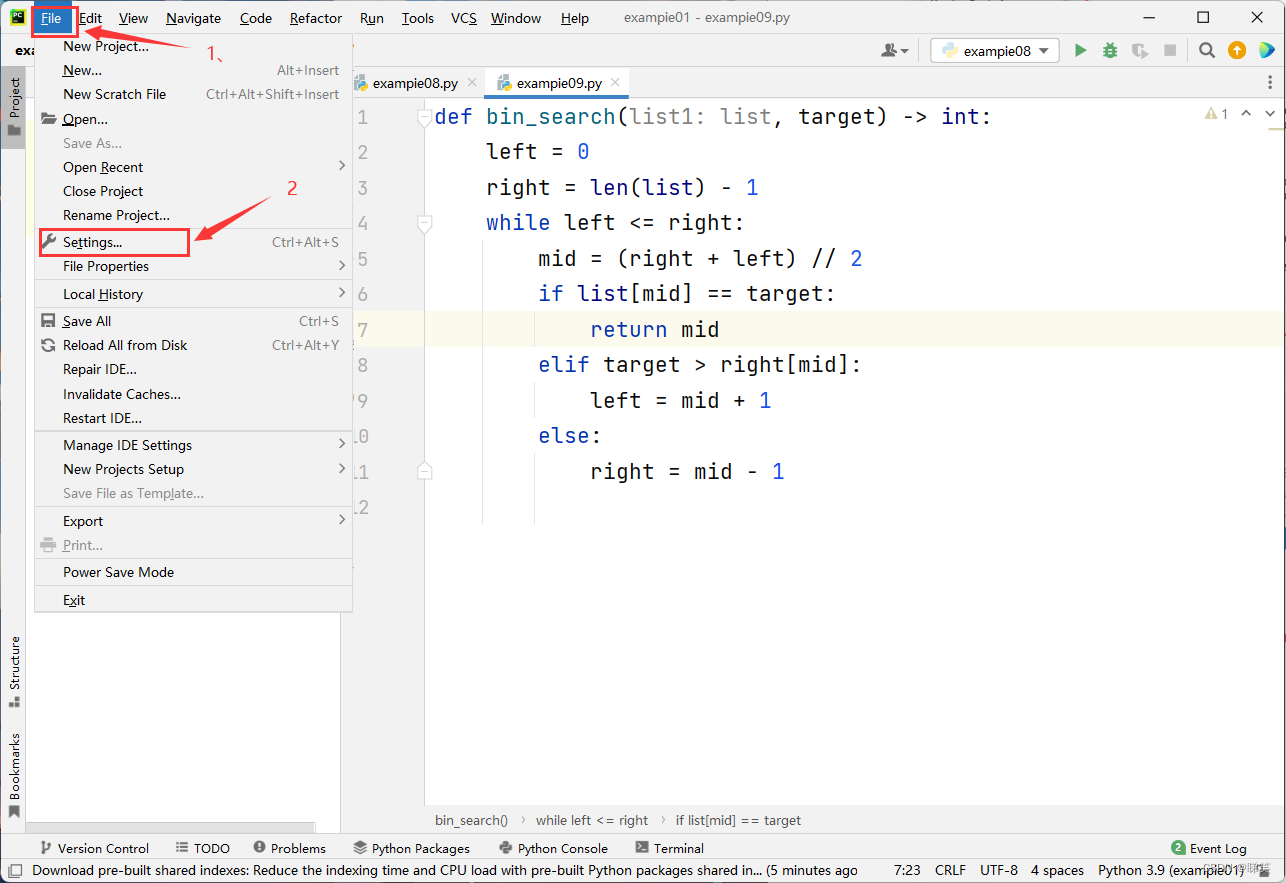Expand the File Properties submenu
Screen dimensions: 1286x883
[193, 266]
